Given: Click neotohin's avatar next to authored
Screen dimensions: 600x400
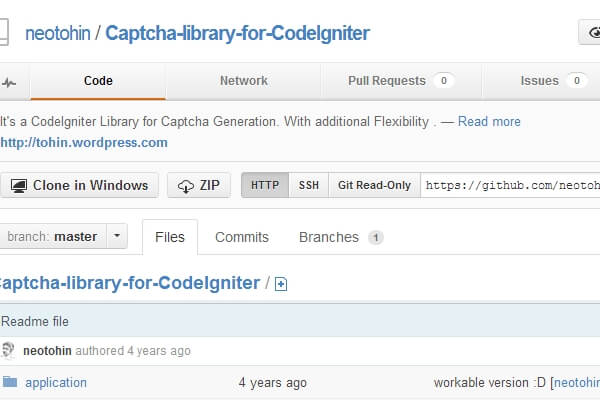Looking at the screenshot, I should coord(8,351).
